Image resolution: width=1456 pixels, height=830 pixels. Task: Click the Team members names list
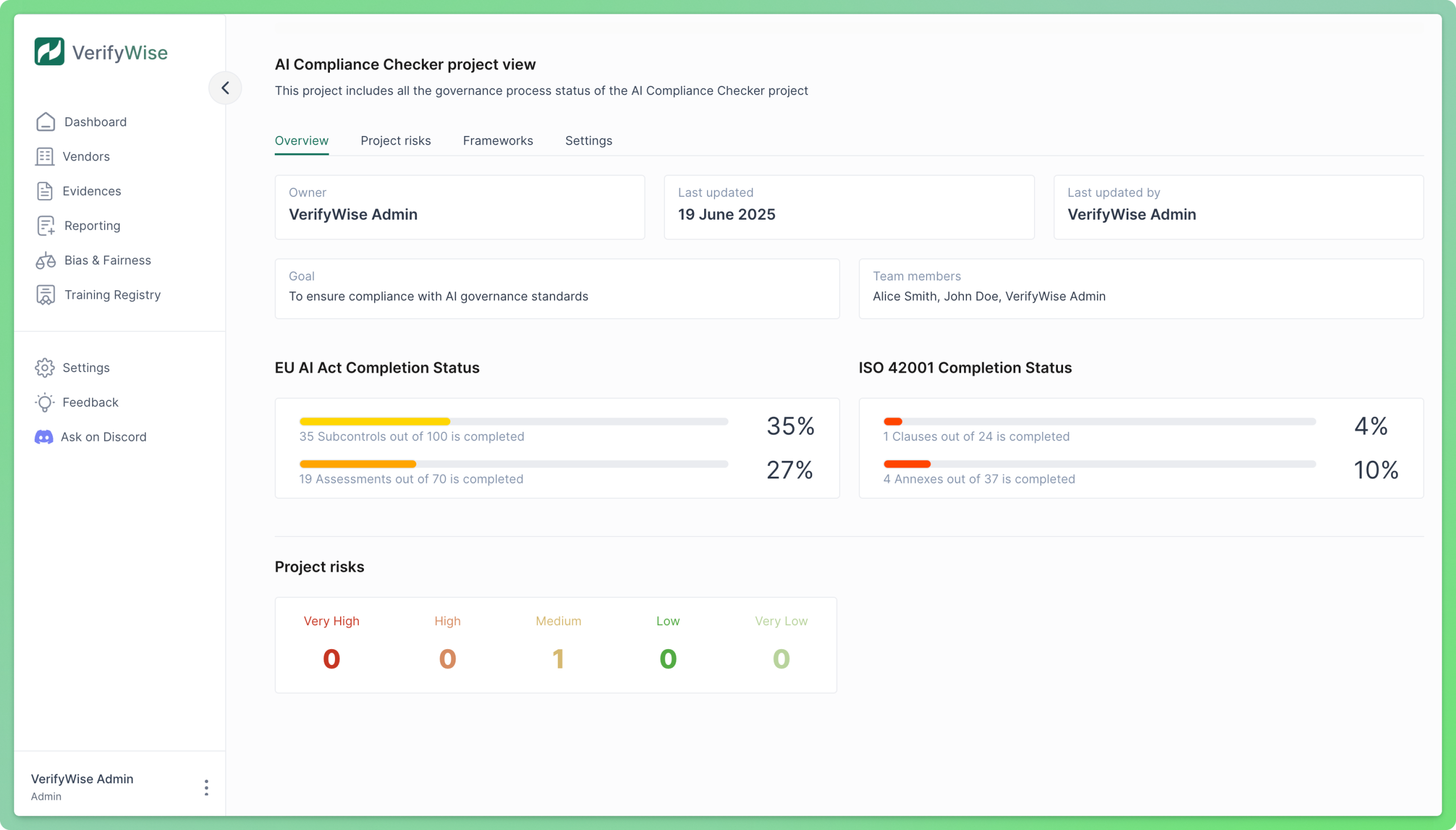988,296
